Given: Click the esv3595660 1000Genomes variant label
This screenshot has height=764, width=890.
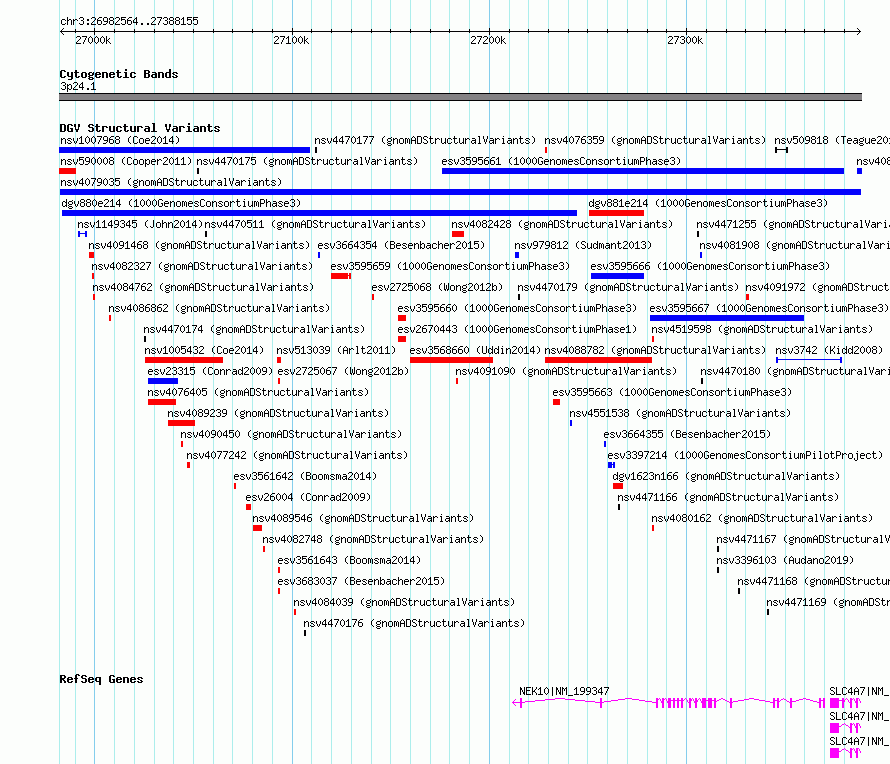Looking at the screenshot, I should click(517, 308).
